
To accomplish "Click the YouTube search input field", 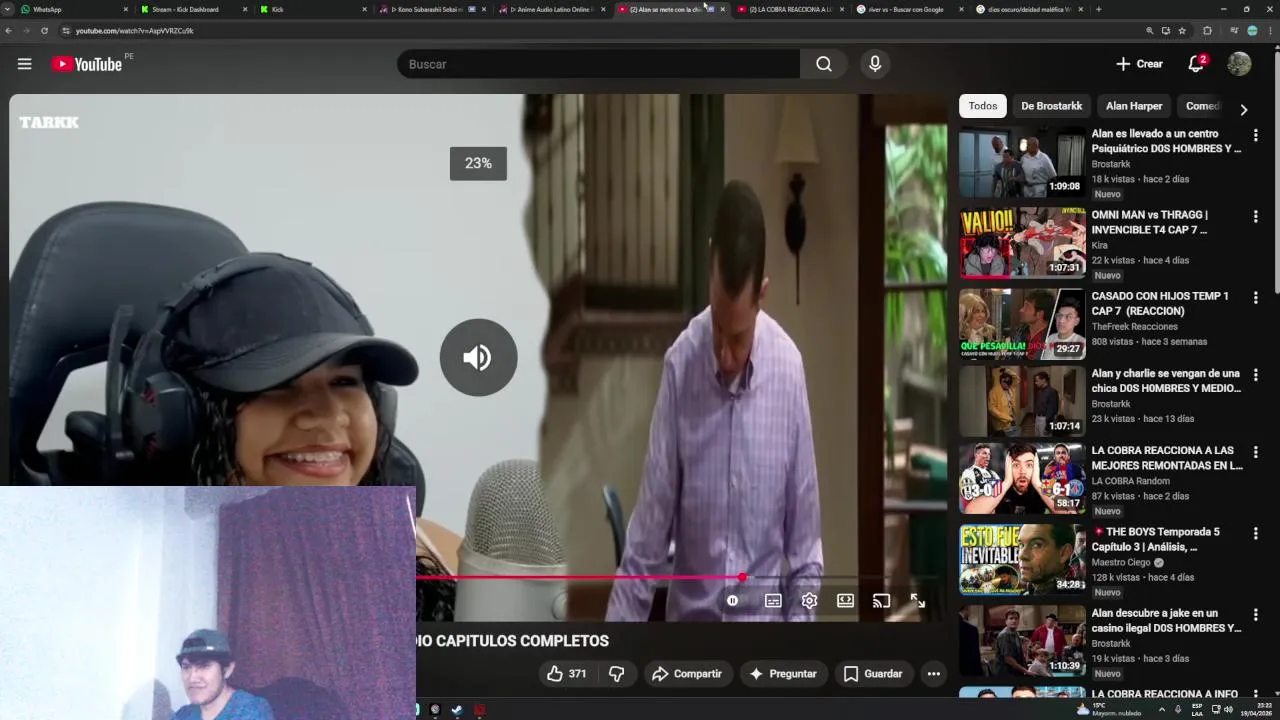I will pyautogui.click(x=598, y=64).
